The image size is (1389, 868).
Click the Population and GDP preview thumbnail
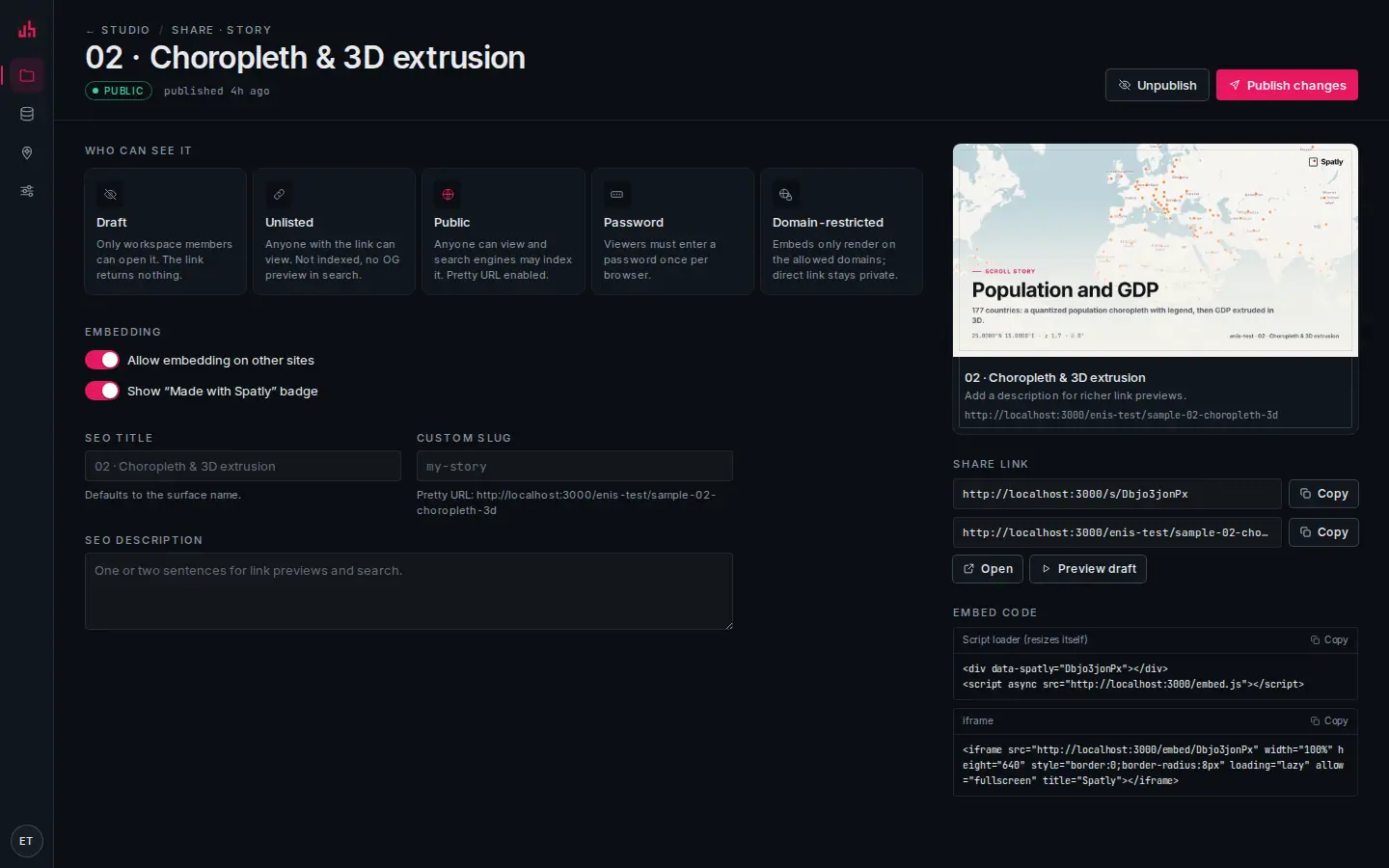(1156, 250)
